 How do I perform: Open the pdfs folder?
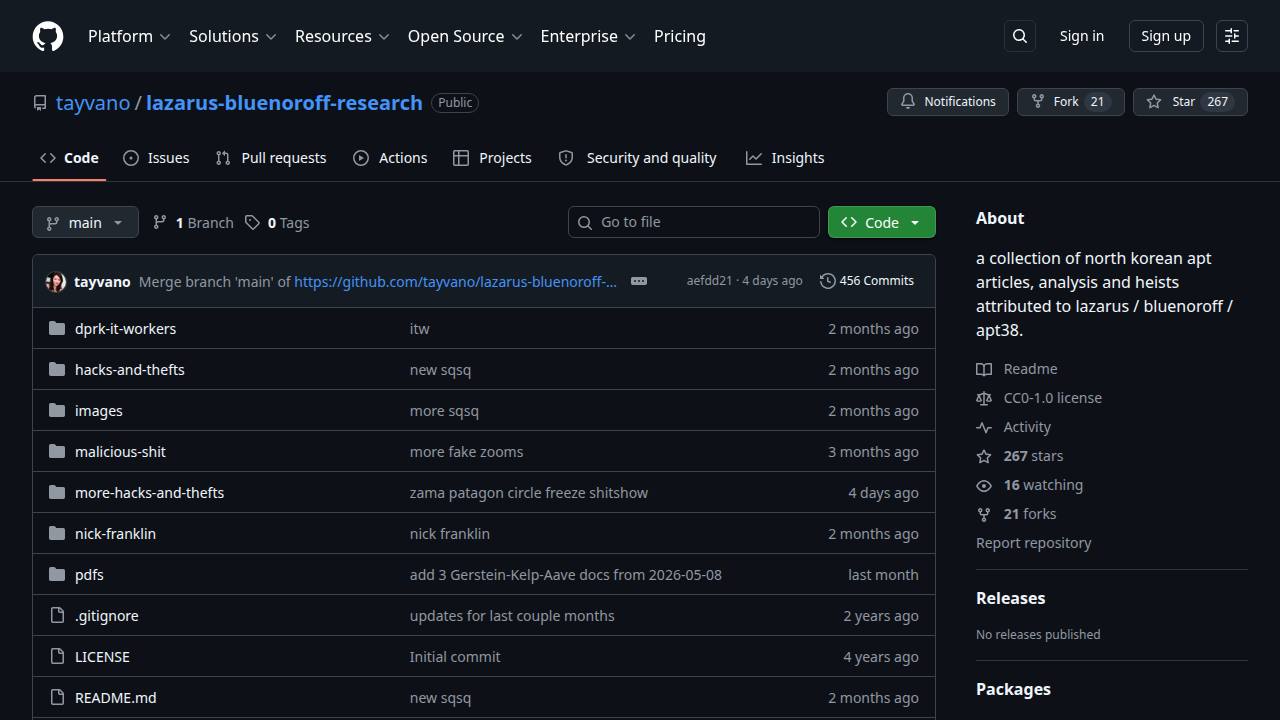(89, 575)
